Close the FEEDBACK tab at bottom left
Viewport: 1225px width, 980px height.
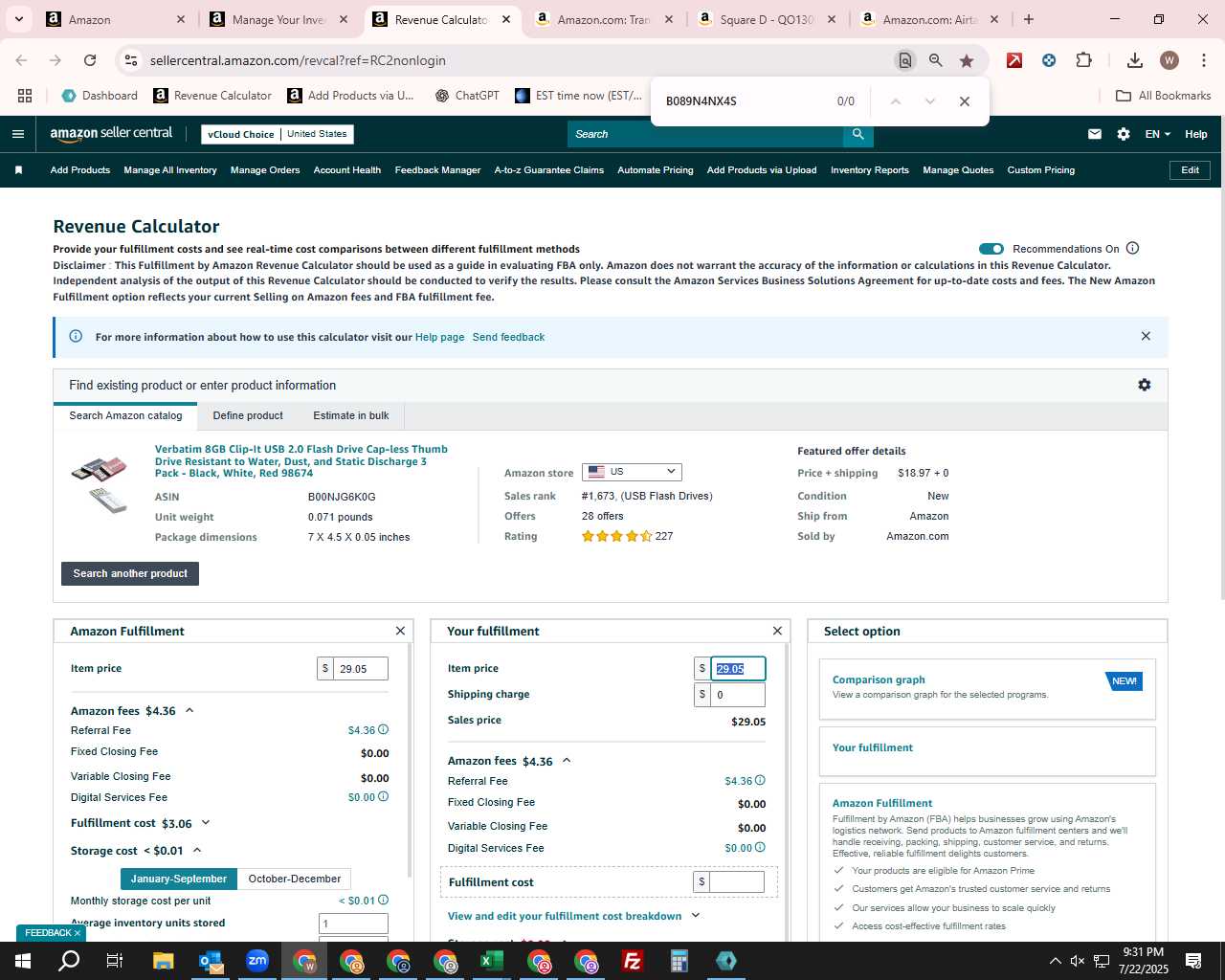[78, 933]
